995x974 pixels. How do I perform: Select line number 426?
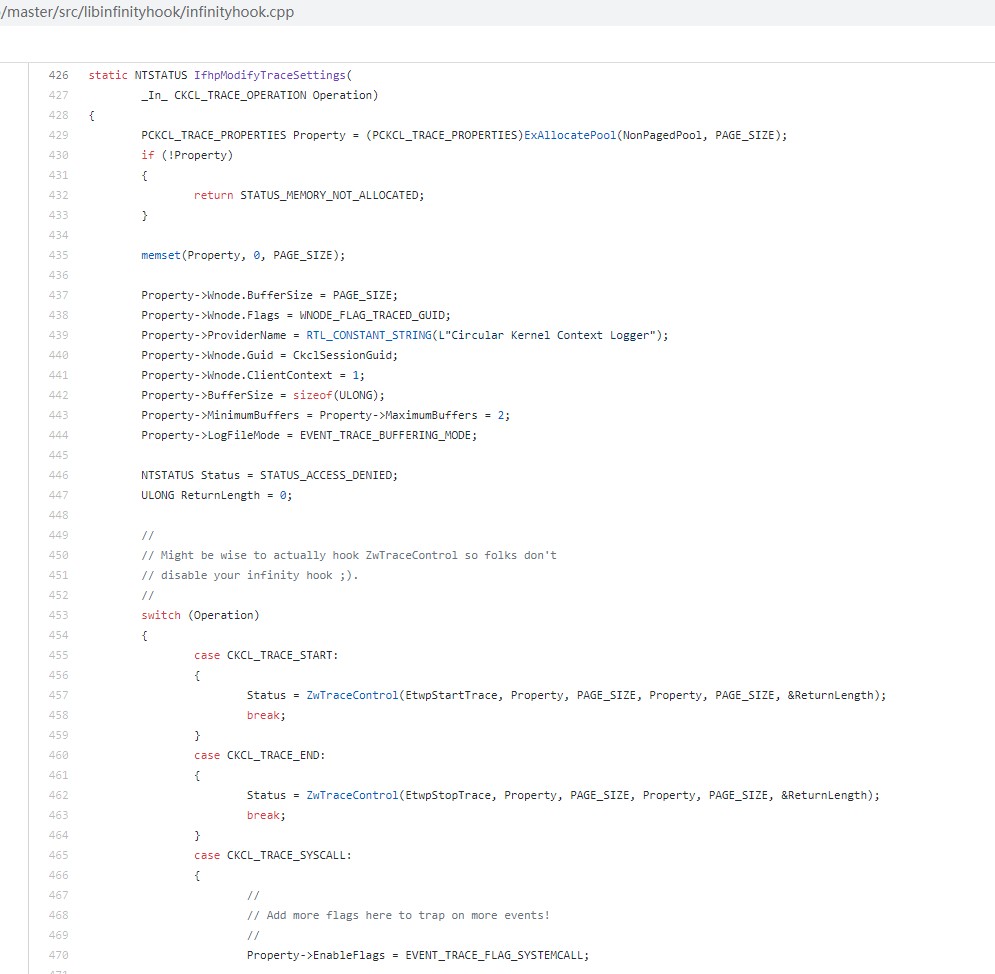58,75
